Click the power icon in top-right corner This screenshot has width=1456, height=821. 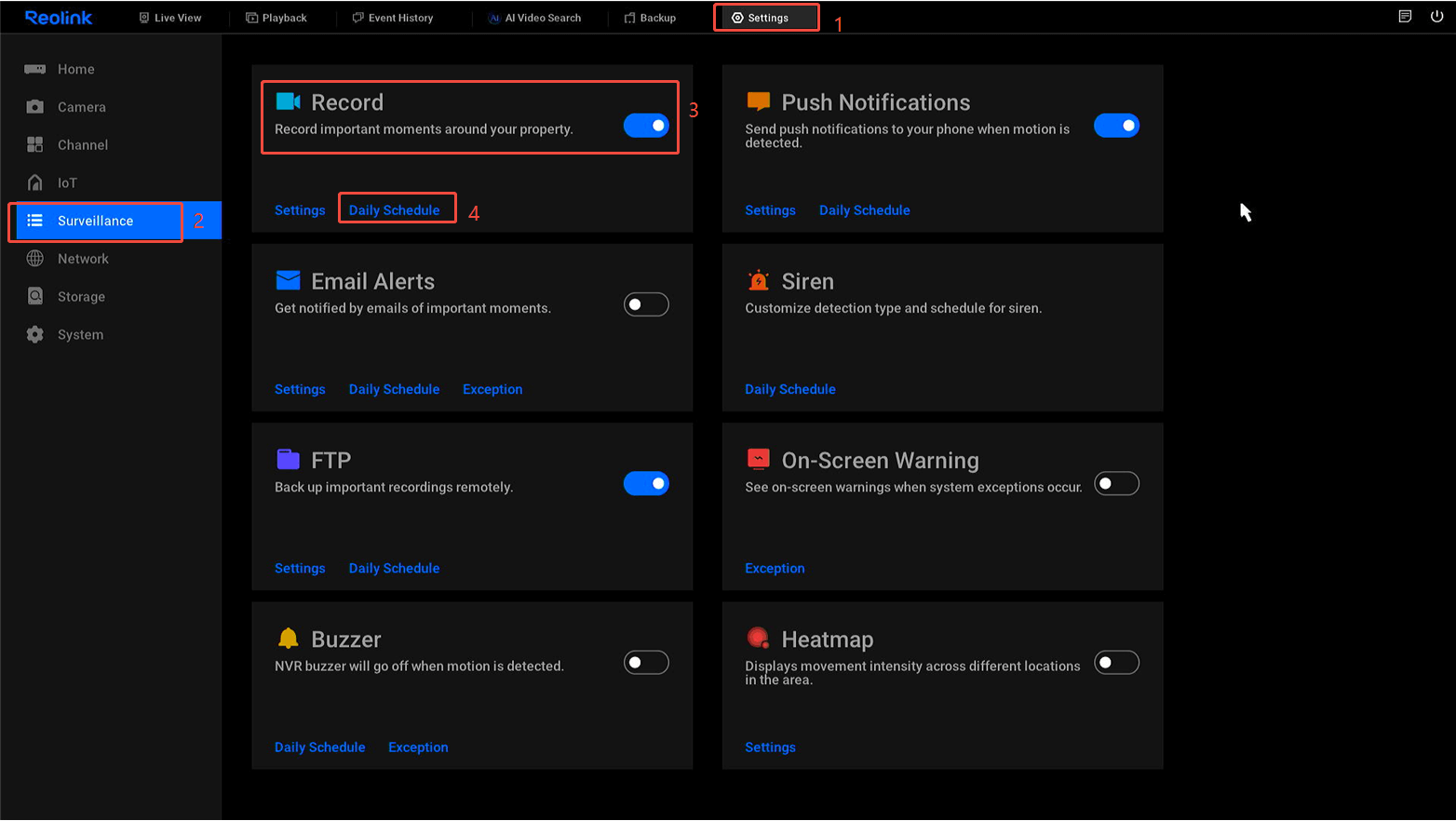(x=1436, y=17)
